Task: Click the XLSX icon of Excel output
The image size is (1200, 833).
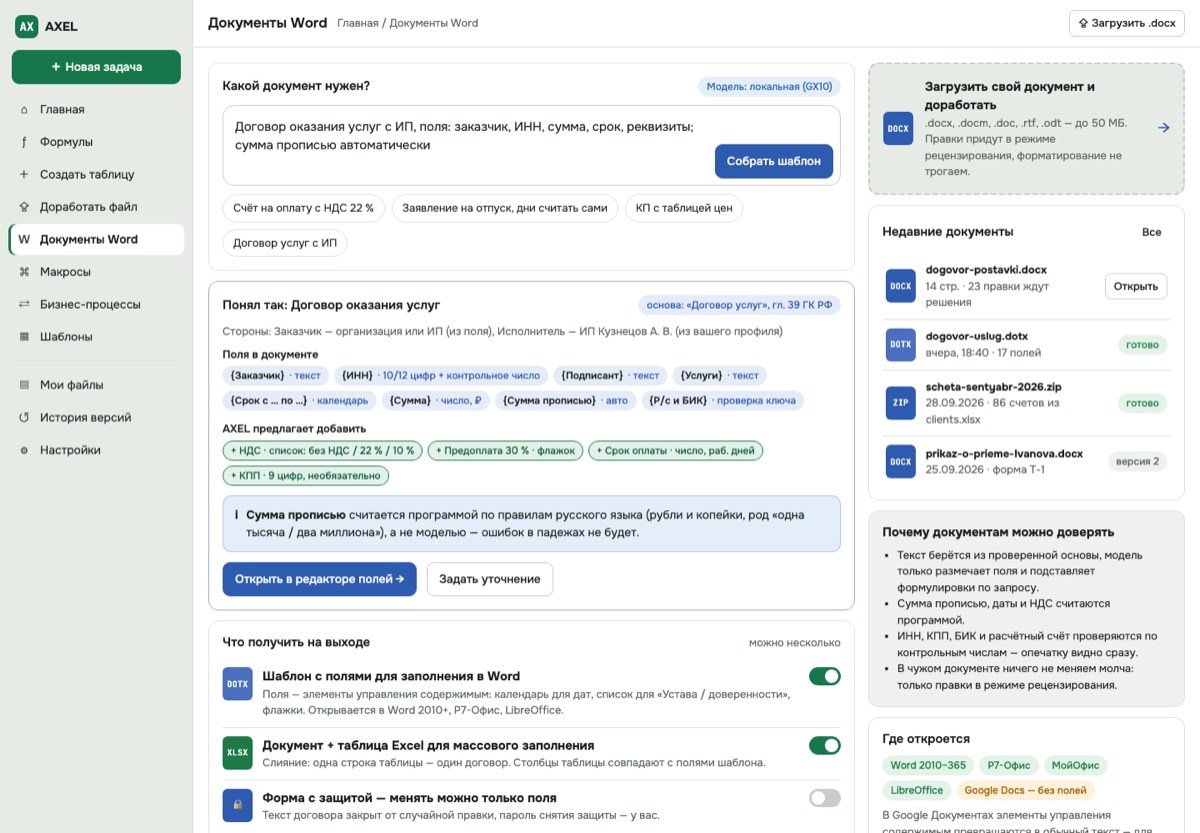Action: click(238, 753)
